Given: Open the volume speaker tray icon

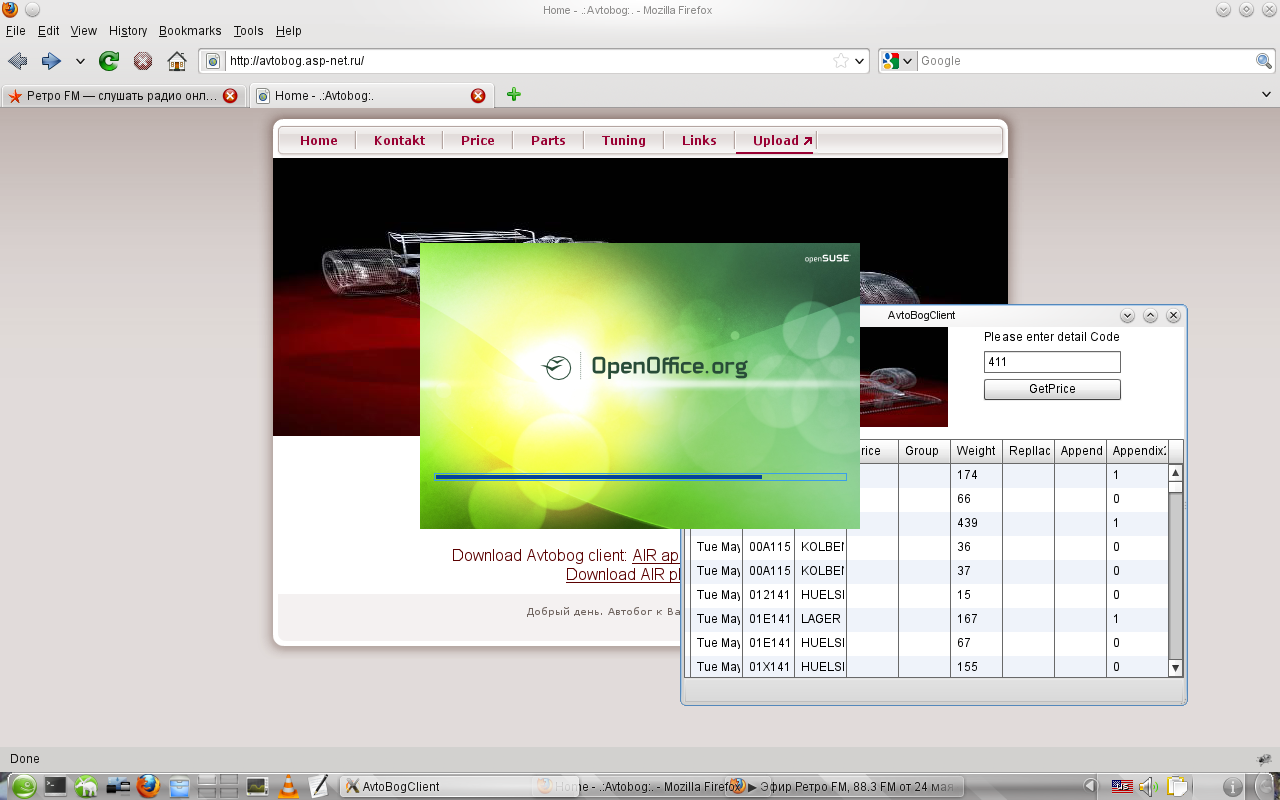Looking at the screenshot, I should pyautogui.click(x=1148, y=786).
